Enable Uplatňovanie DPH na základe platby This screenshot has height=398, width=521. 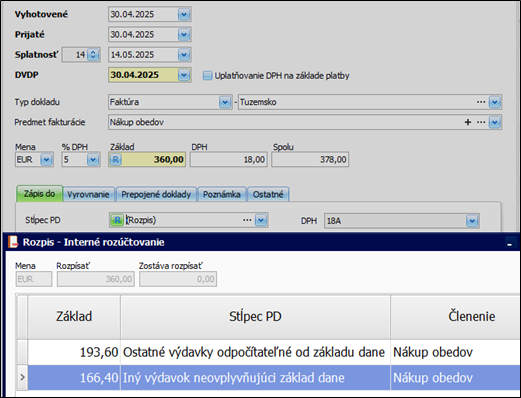click(207, 76)
